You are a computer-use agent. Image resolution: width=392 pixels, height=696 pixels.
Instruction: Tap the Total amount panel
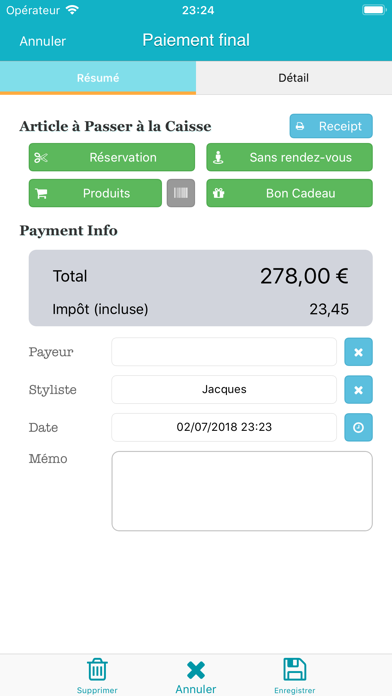pos(201,288)
